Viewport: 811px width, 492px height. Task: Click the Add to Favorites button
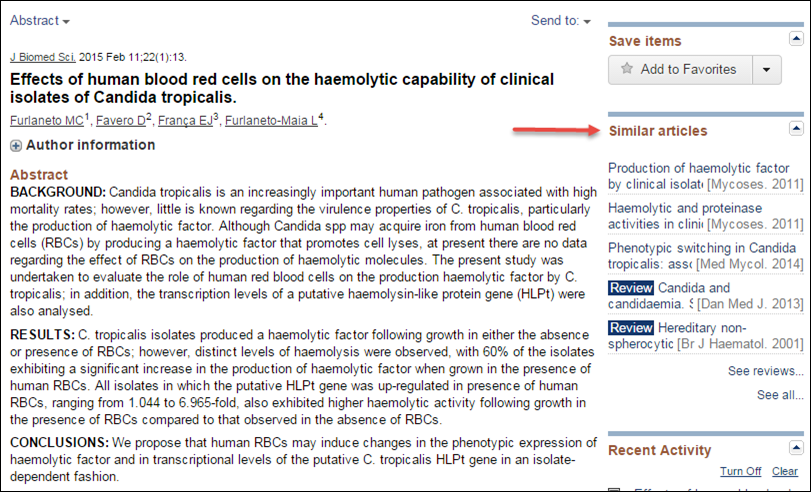pyautogui.click(x=680, y=69)
